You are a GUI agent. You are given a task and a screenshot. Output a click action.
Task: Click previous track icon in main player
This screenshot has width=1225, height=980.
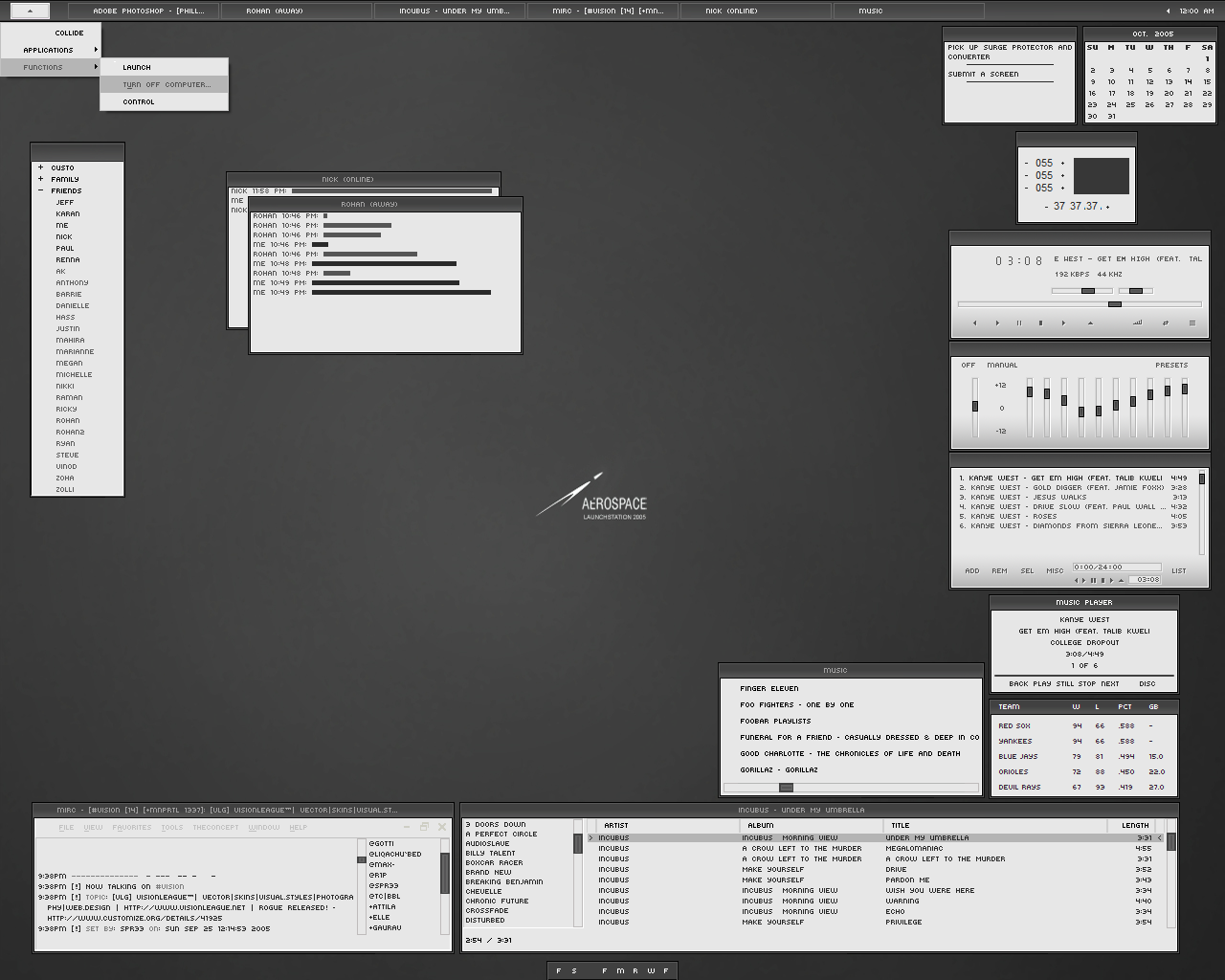[x=974, y=323]
